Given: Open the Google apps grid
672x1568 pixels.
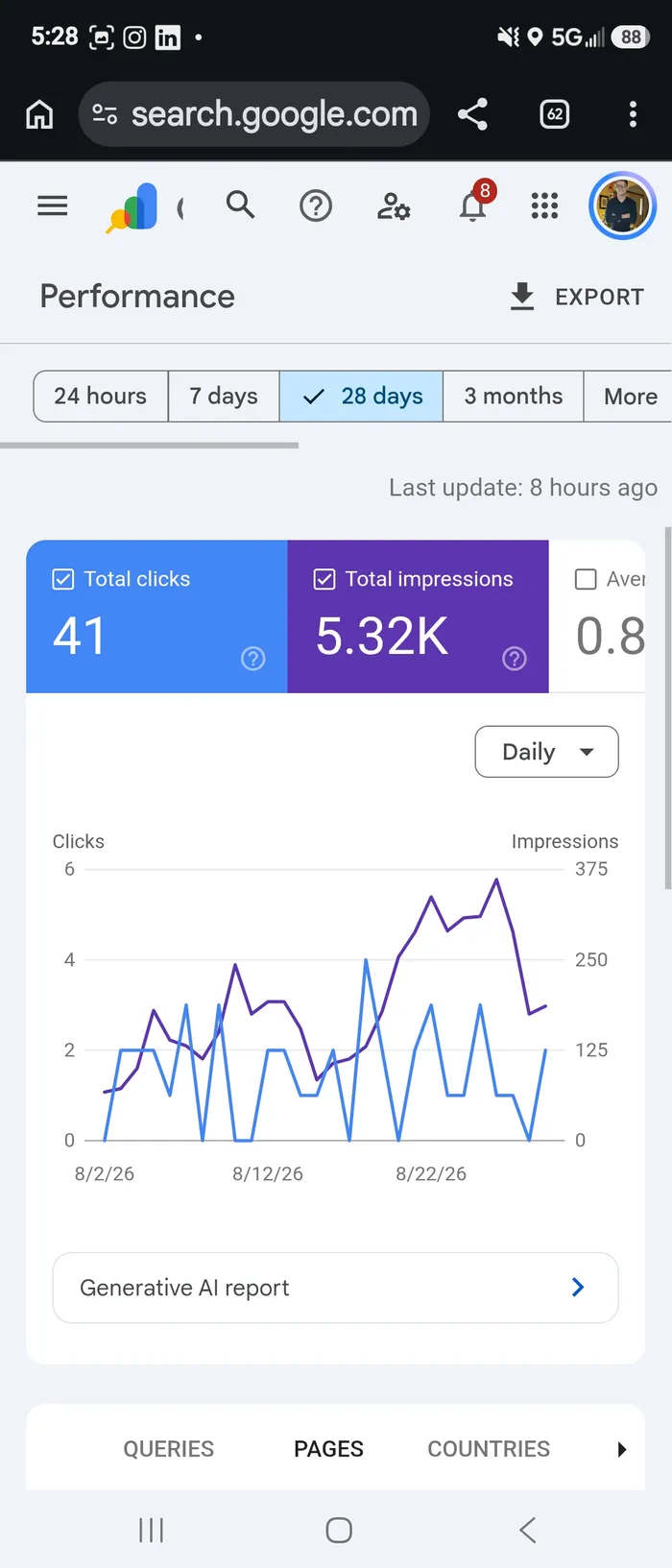Looking at the screenshot, I should 544,205.
